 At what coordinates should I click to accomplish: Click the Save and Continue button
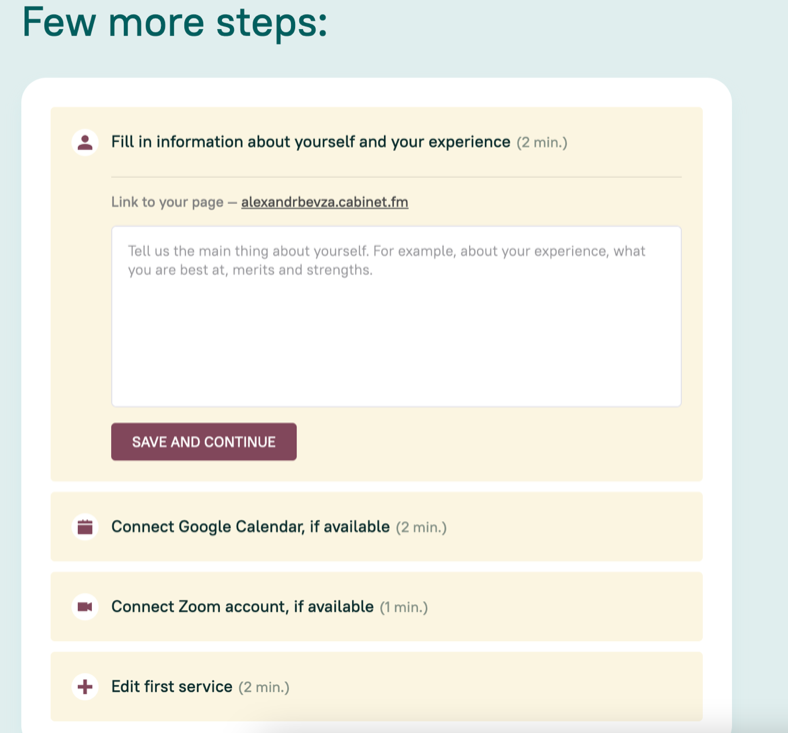pyautogui.click(x=204, y=442)
